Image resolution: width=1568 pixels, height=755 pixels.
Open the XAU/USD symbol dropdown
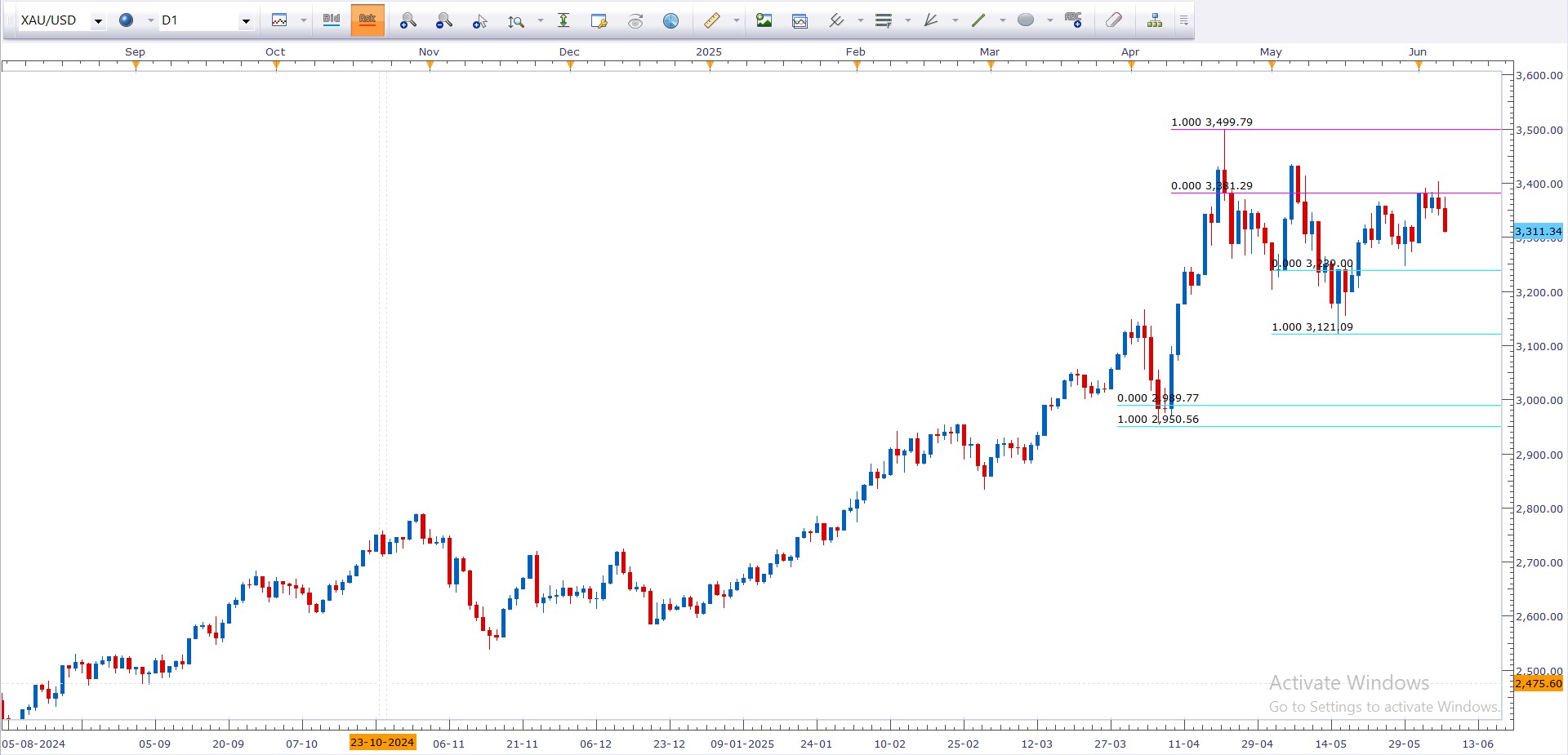pyautogui.click(x=98, y=21)
